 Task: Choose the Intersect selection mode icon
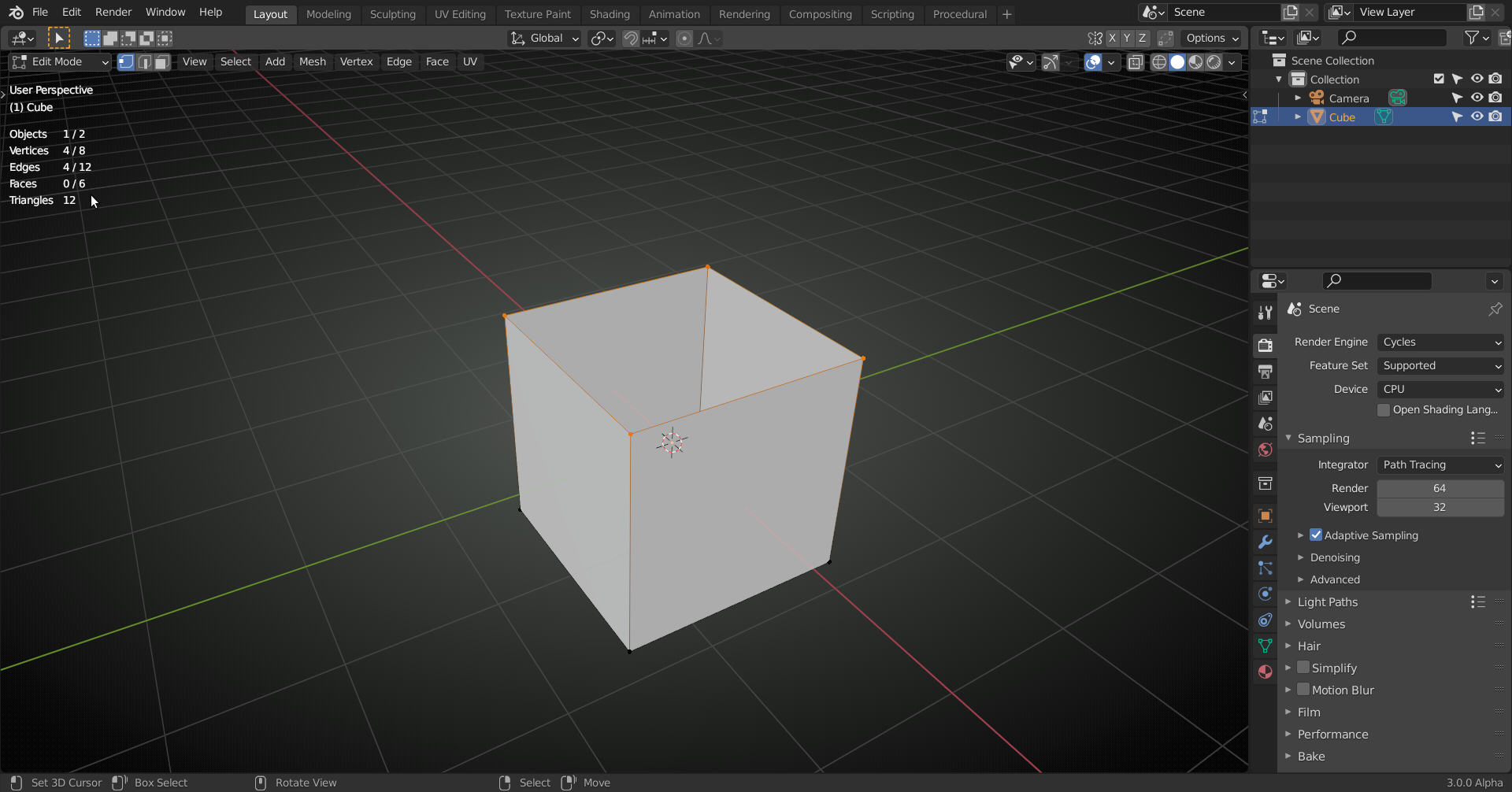[x=165, y=38]
